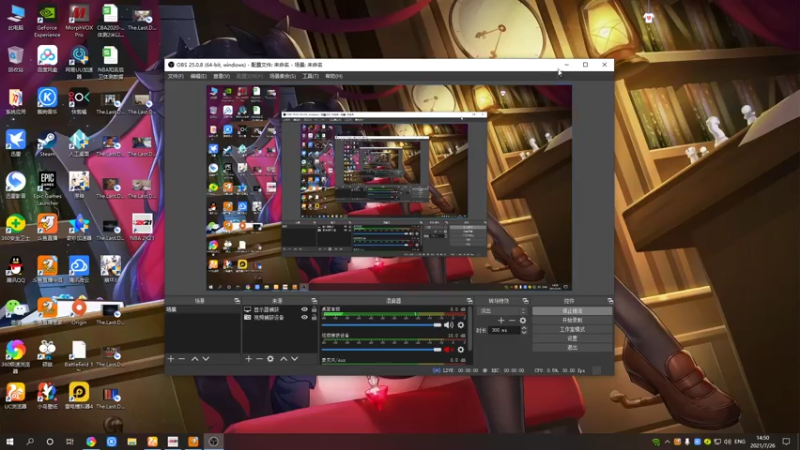Image resolution: width=800 pixels, height=450 pixels.
Task: Open Origin desktop shortcut
Action: tap(79, 312)
